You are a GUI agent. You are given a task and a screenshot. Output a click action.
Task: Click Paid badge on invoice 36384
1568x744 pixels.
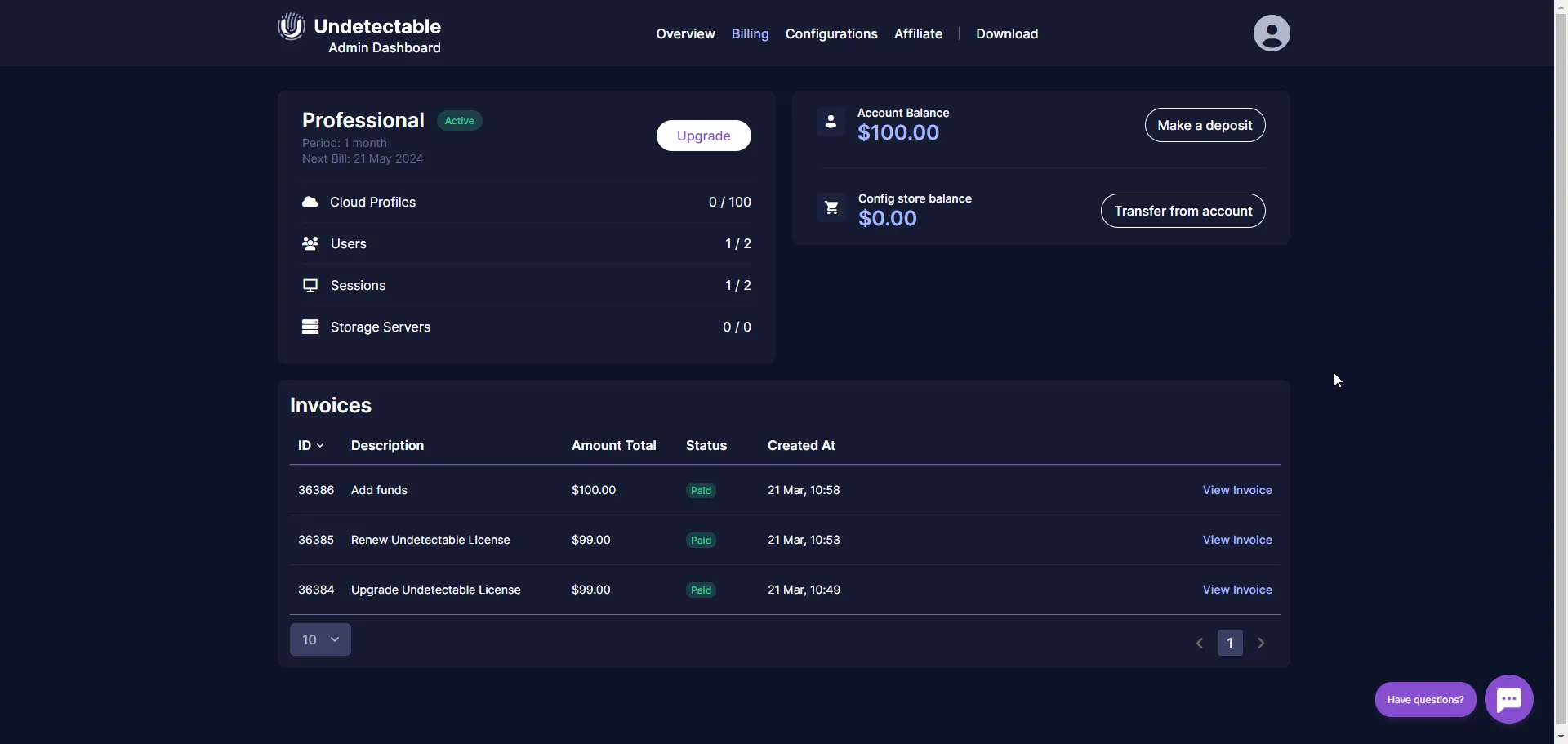(702, 590)
